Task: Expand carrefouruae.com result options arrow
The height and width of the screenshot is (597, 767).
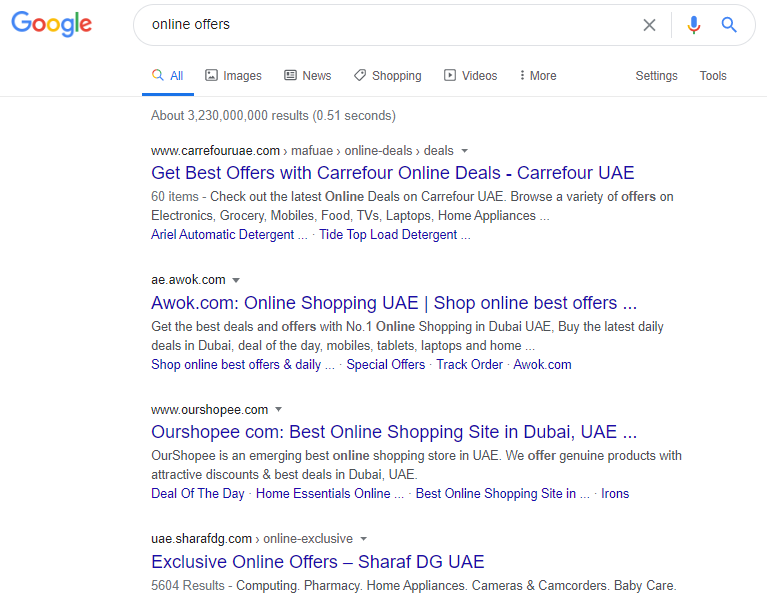Action: 465,151
